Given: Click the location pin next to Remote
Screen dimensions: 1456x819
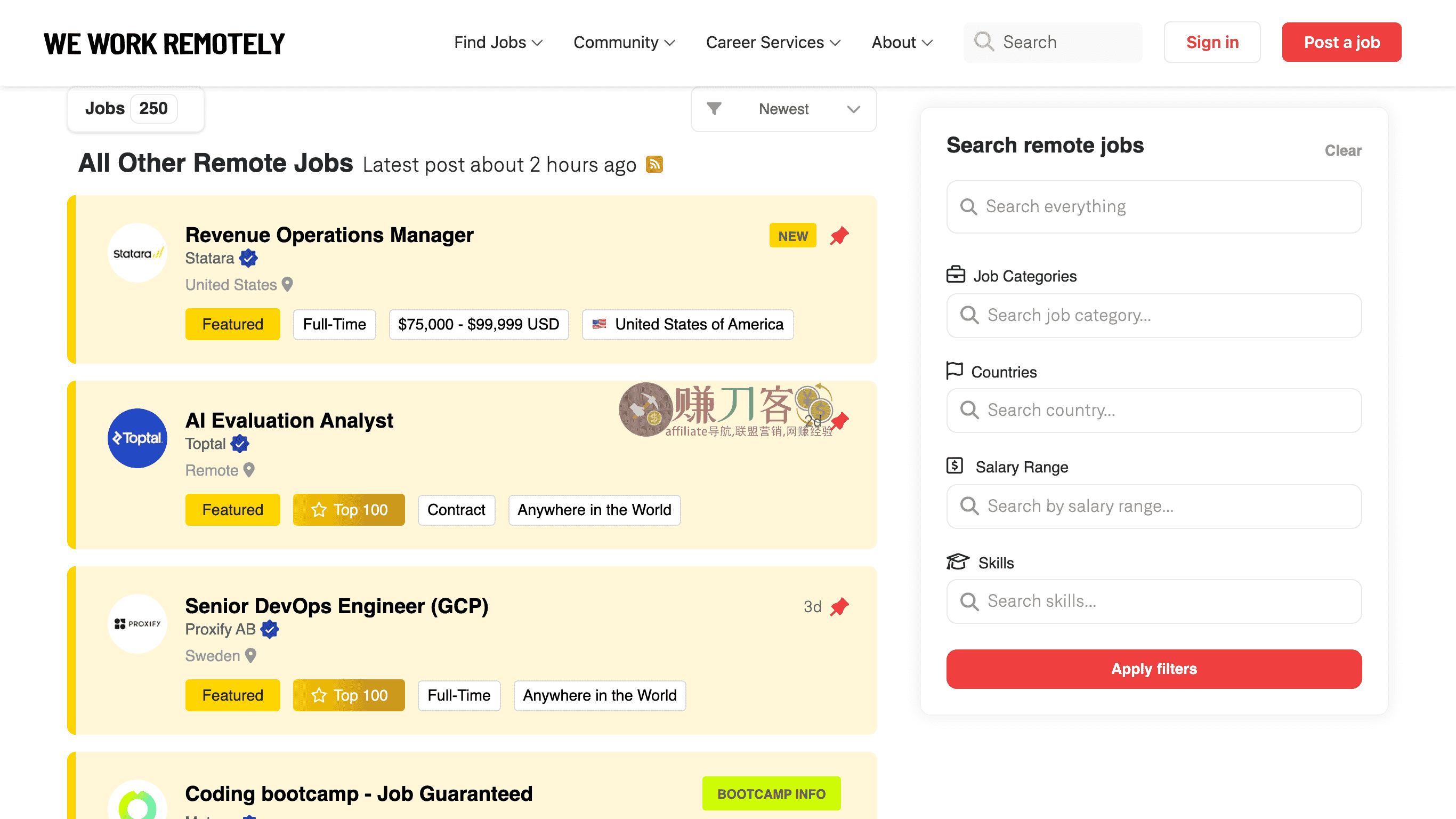Looking at the screenshot, I should point(249,469).
